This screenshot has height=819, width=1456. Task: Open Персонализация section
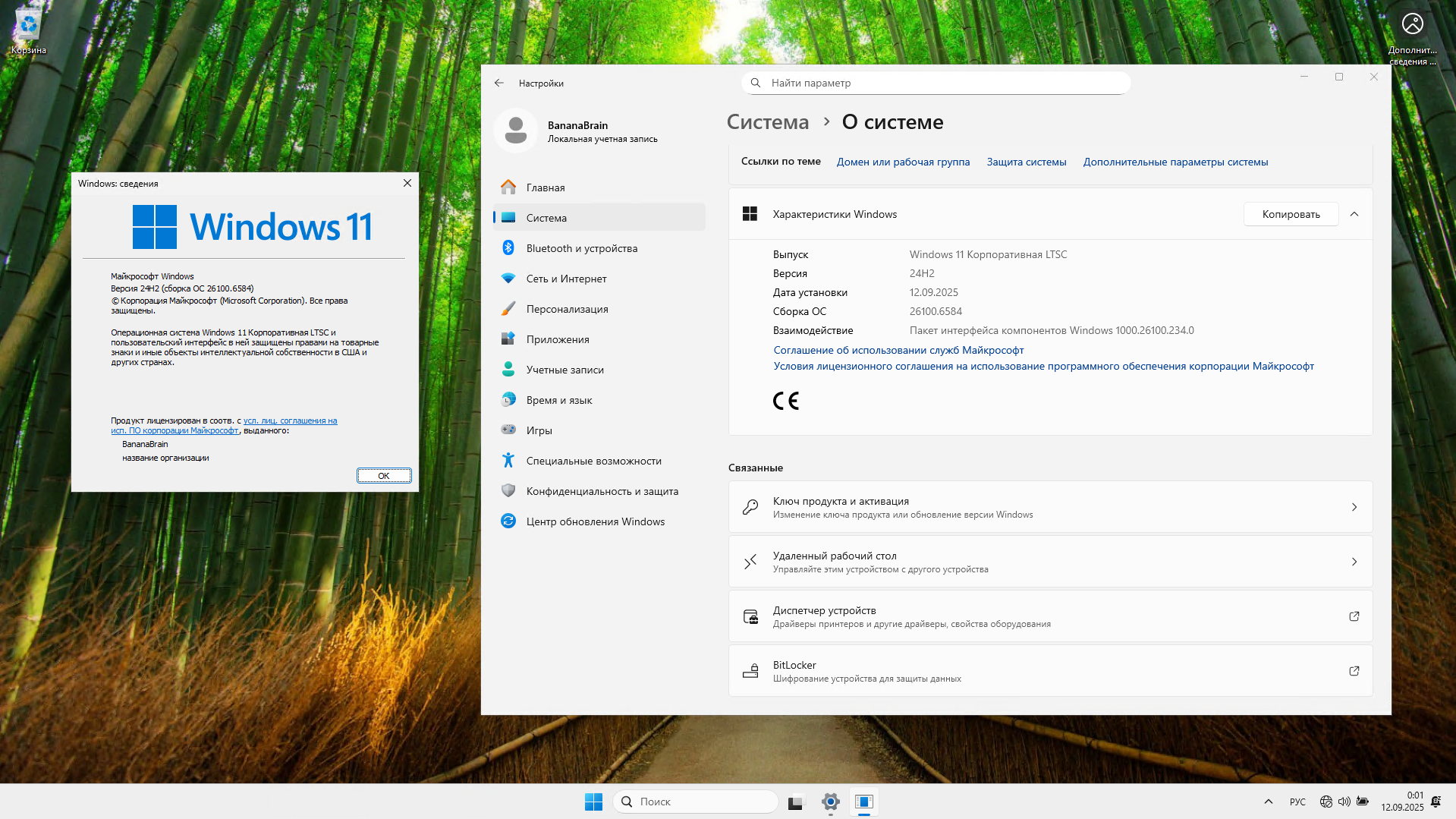click(x=599, y=309)
